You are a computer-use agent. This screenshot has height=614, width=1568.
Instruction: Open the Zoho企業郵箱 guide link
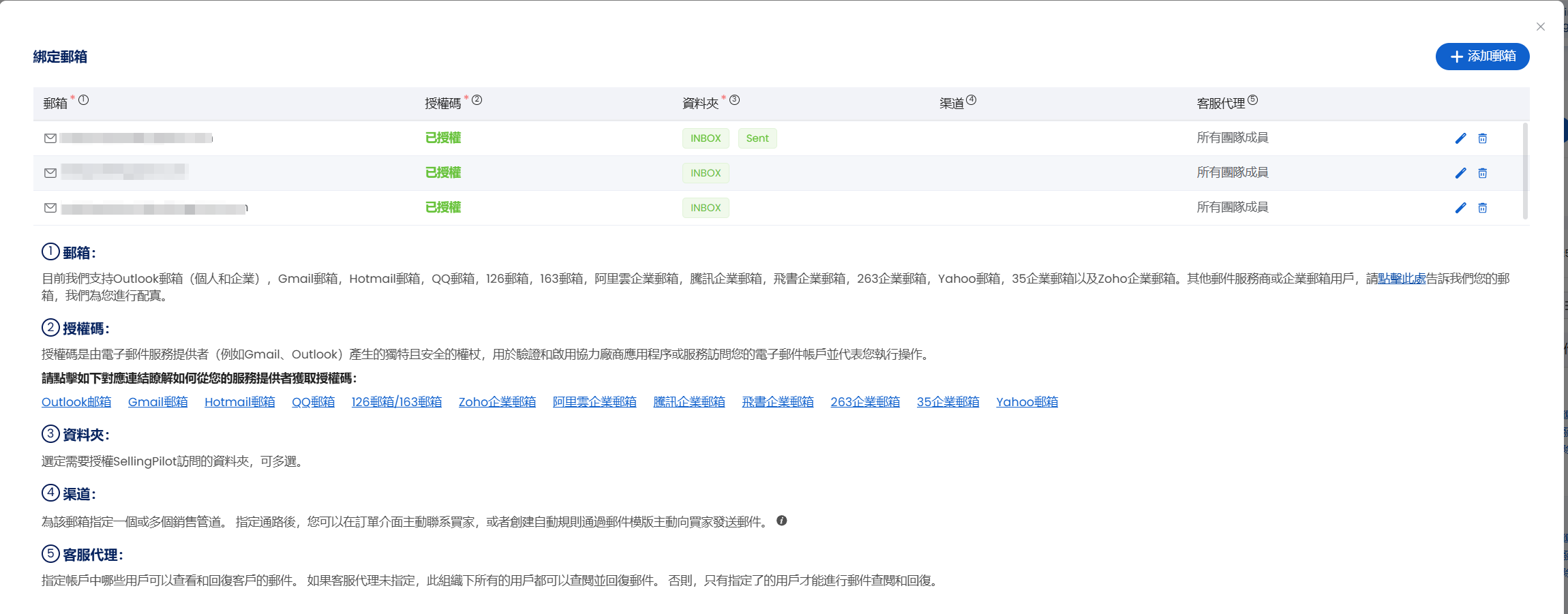497,401
